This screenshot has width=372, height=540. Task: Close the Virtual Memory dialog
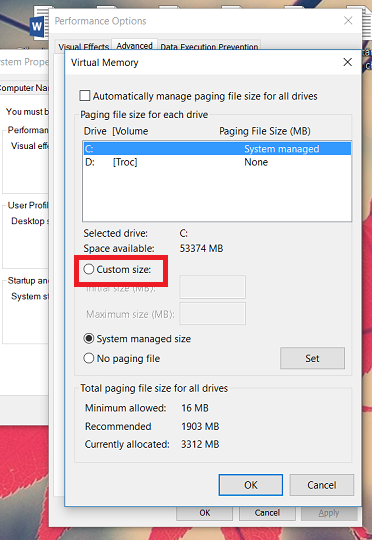(x=348, y=62)
